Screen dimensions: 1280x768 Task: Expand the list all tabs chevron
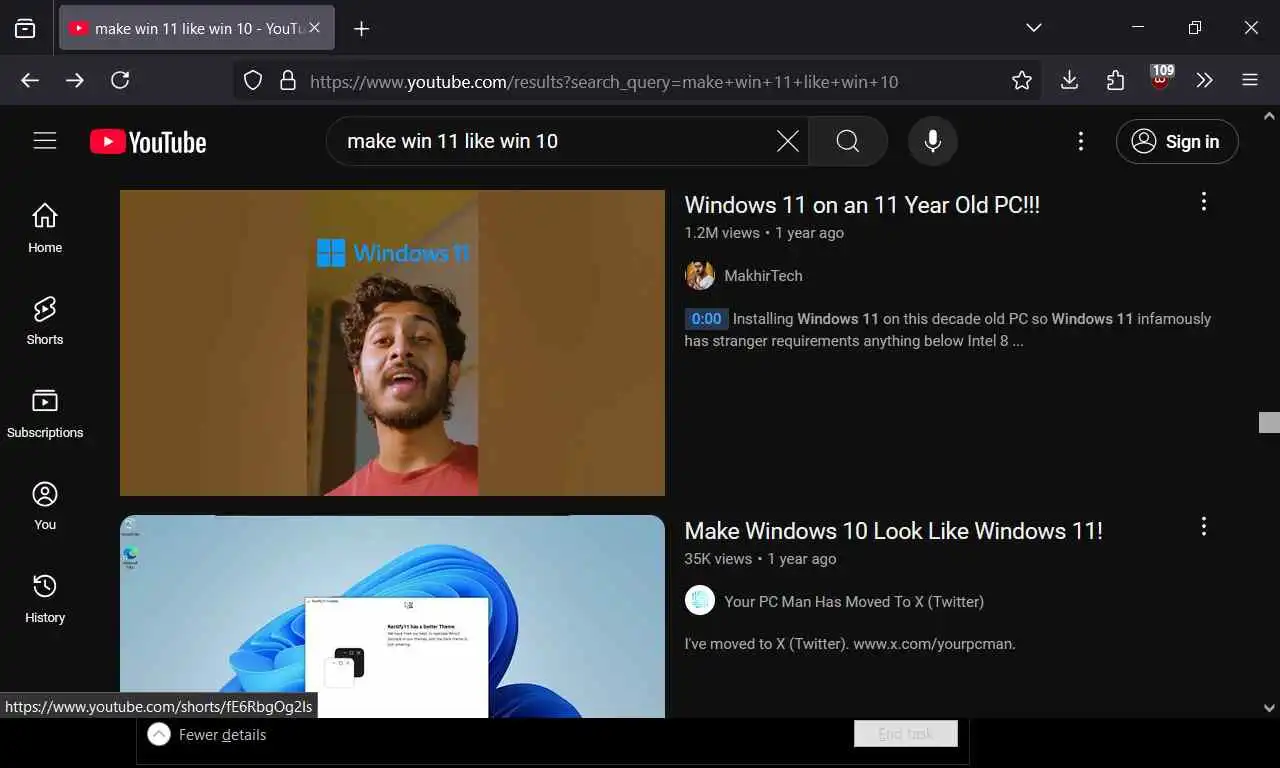coord(1034,28)
